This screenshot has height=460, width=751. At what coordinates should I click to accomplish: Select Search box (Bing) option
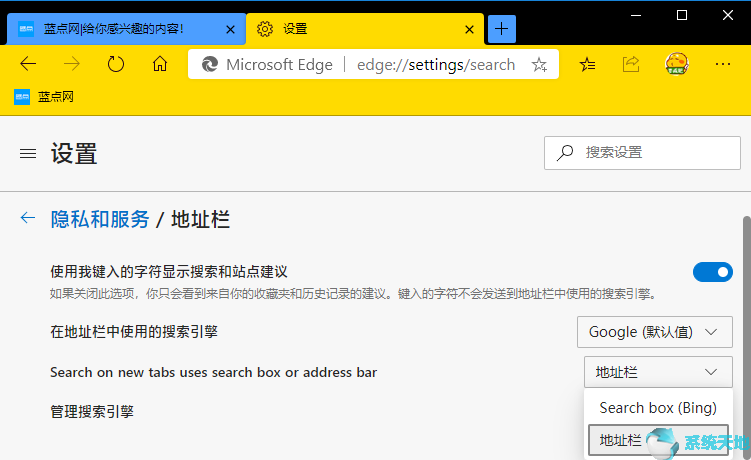coord(658,408)
